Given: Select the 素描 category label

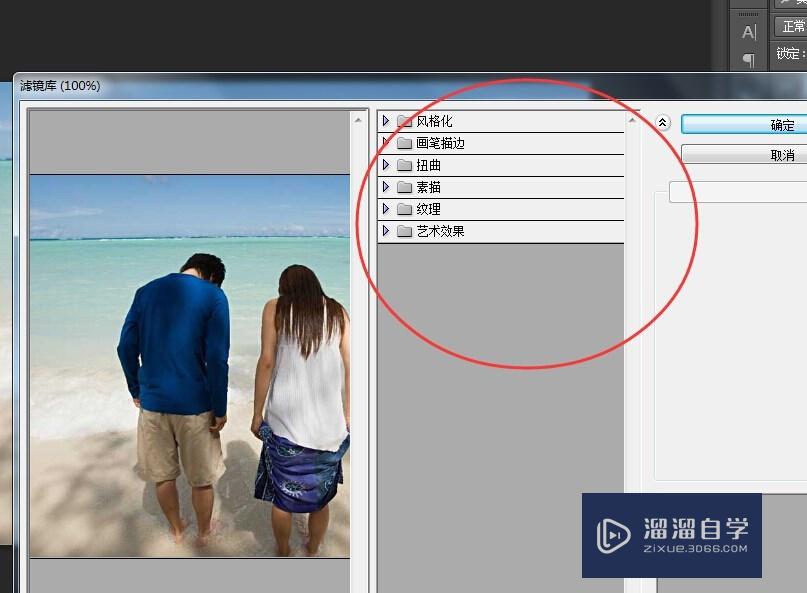Looking at the screenshot, I should tap(428, 187).
